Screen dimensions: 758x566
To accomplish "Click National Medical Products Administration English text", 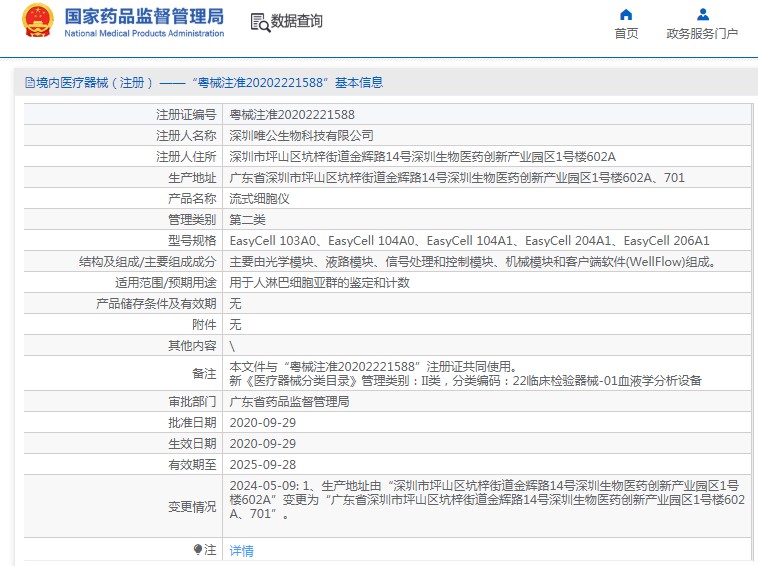I will (144, 34).
